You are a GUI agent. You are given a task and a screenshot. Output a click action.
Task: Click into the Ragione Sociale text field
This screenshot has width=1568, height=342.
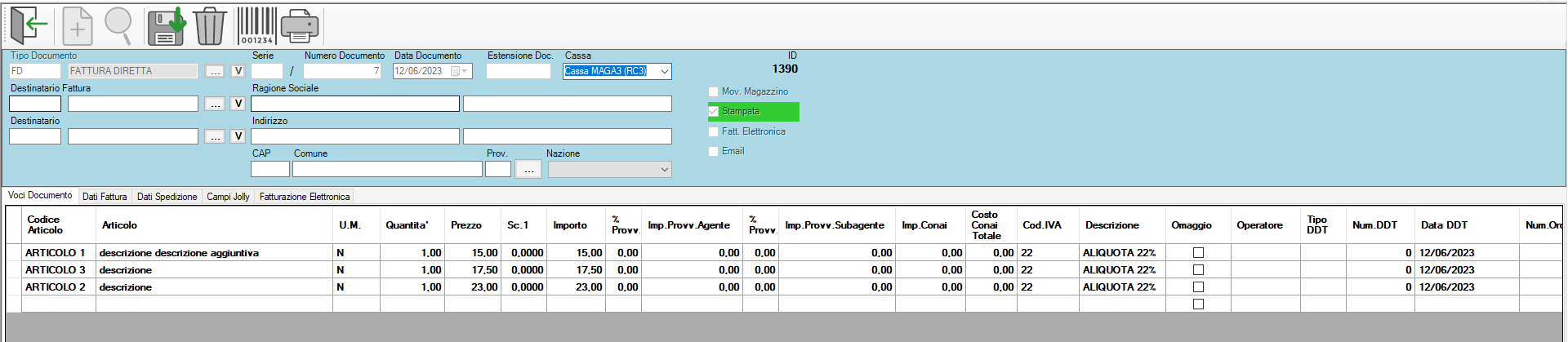pyautogui.click(x=354, y=104)
